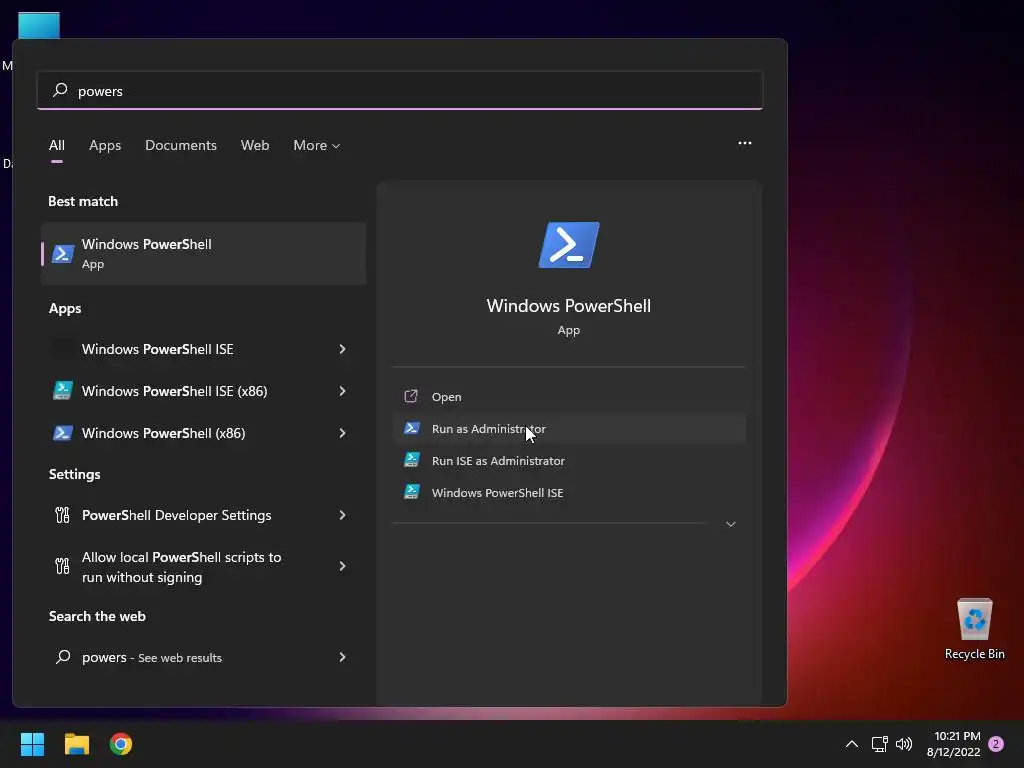
Task: Click the search box containing 'powers'
Action: point(400,91)
